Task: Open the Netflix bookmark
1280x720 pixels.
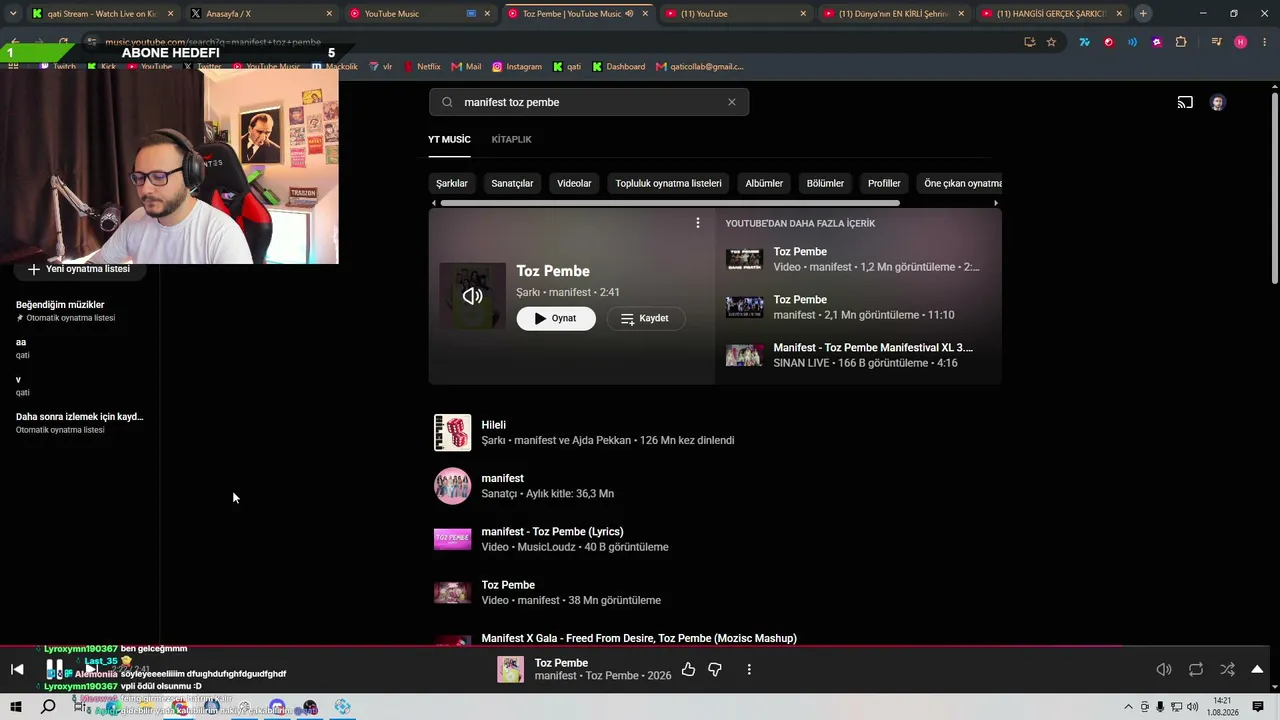Action: tap(422, 67)
